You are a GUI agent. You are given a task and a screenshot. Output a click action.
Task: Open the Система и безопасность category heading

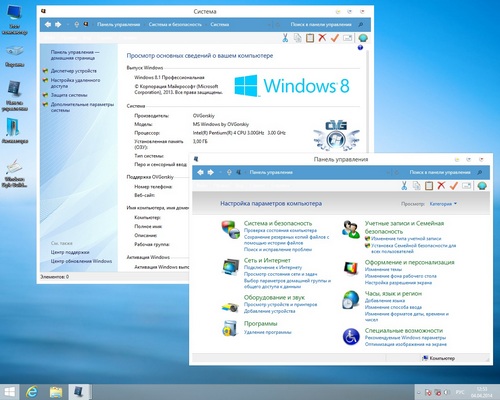[278, 223]
